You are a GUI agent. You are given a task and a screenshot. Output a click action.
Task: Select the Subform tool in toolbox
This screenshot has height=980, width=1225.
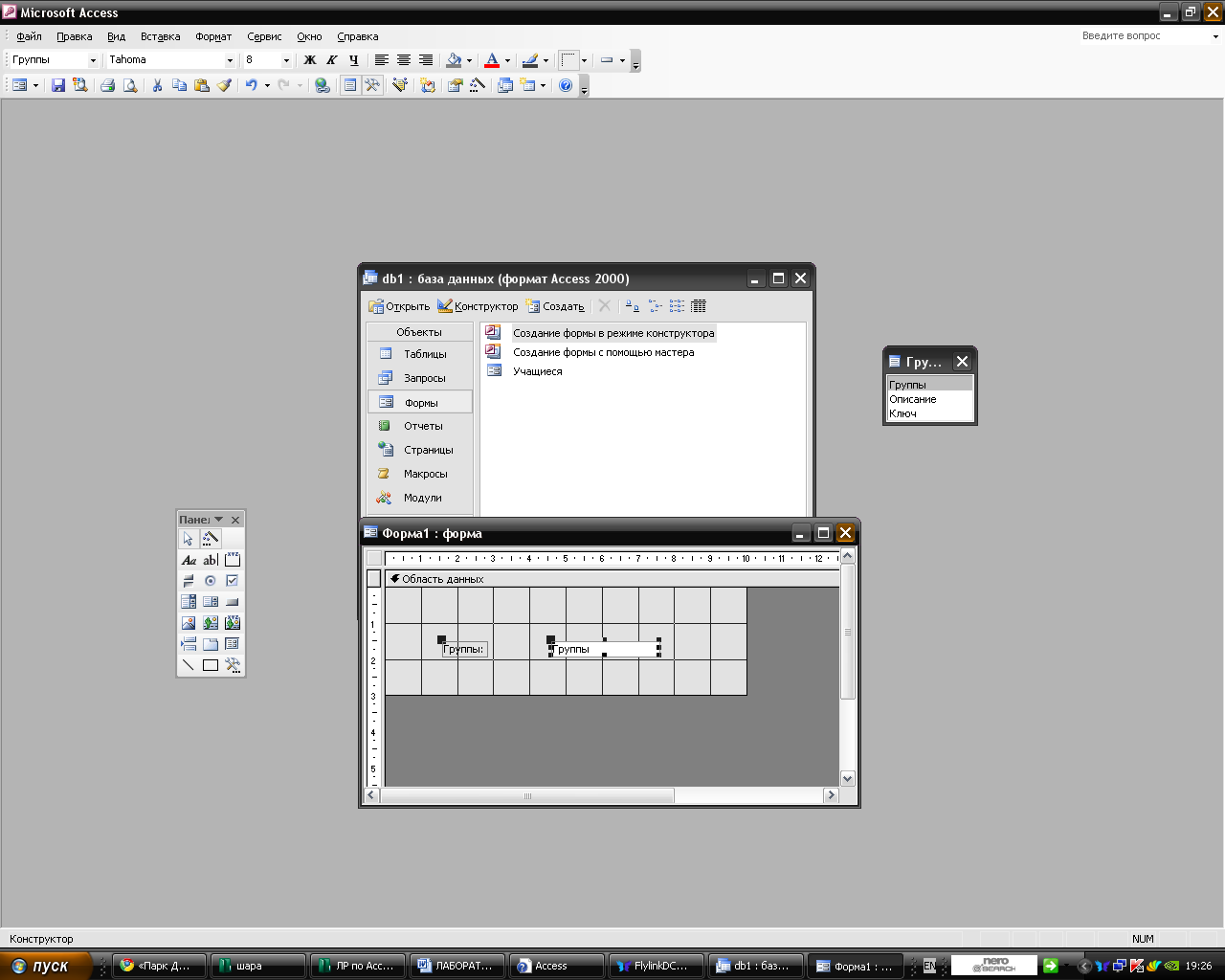[233, 644]
